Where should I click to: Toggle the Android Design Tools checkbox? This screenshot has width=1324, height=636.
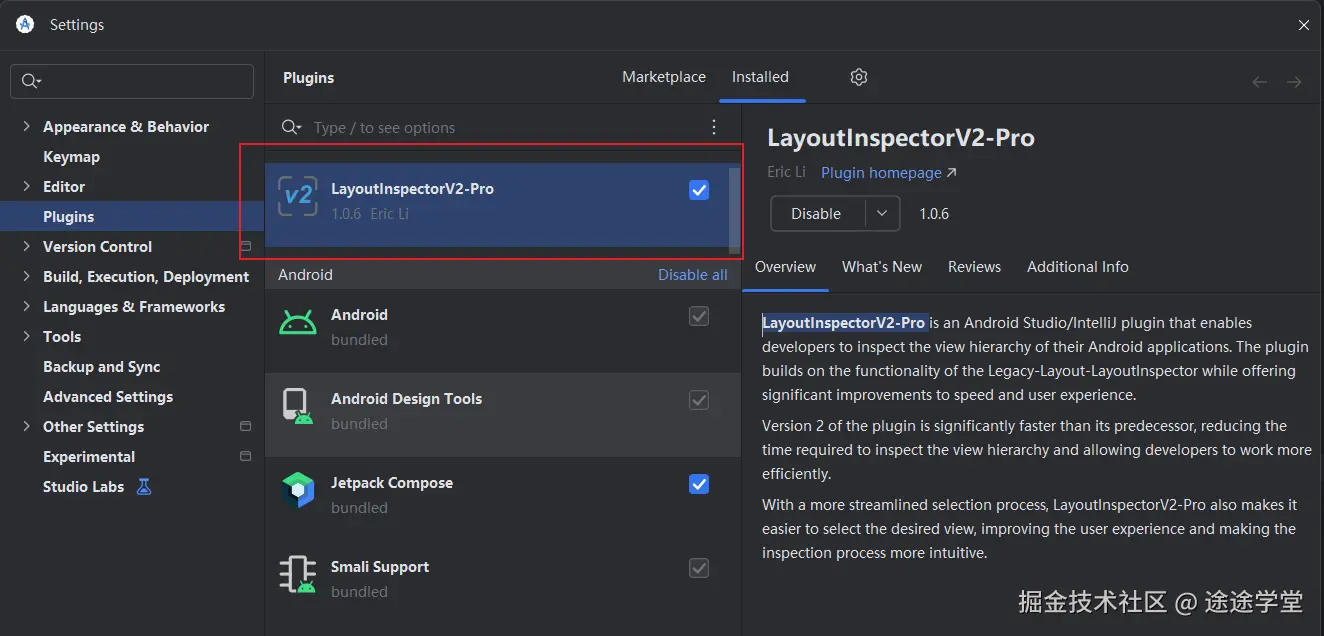699,400
